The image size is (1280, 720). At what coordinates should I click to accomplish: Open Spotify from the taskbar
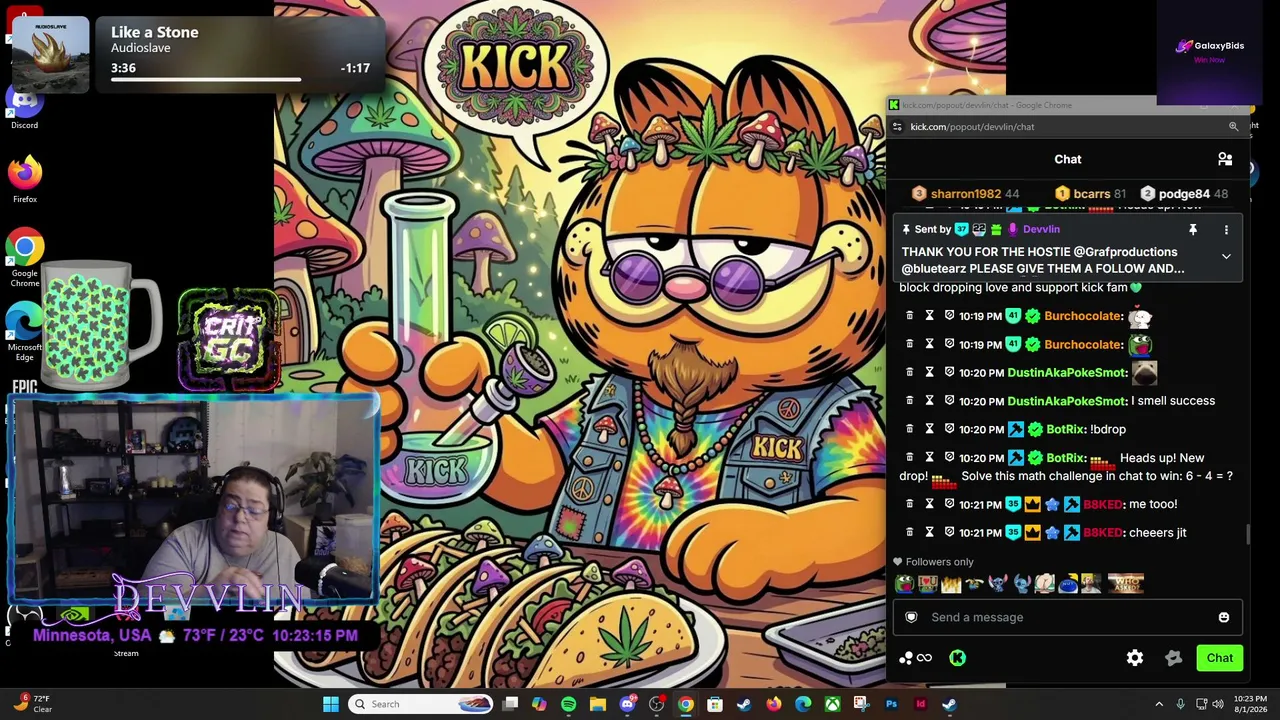(568, 704)
